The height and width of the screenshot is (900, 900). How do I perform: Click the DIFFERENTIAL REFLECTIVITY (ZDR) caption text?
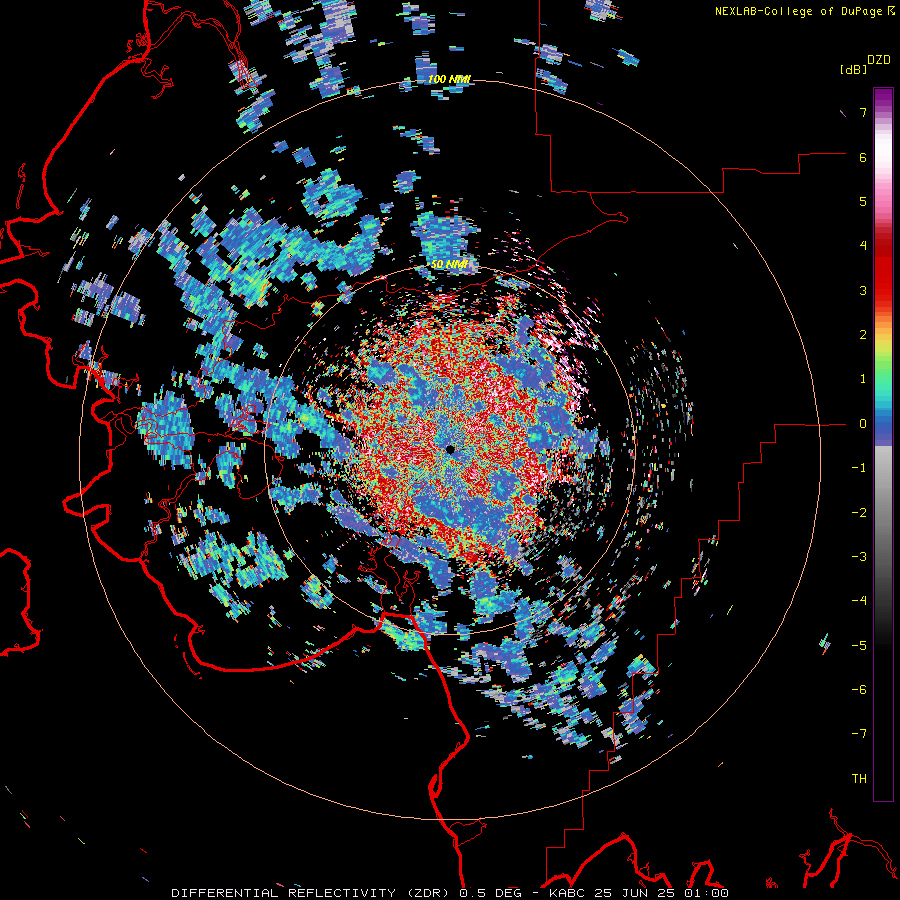click(x=313, y=893)
